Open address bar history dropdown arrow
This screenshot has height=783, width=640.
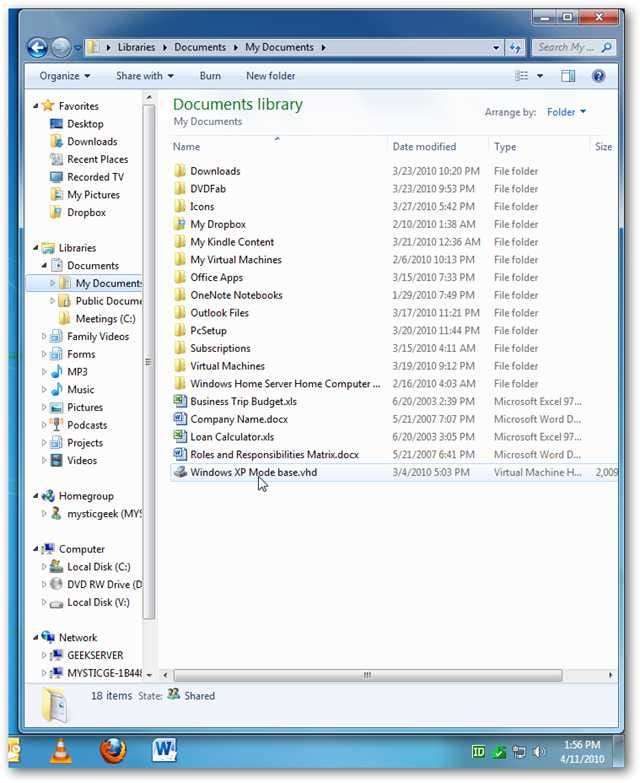coord(496,47)
